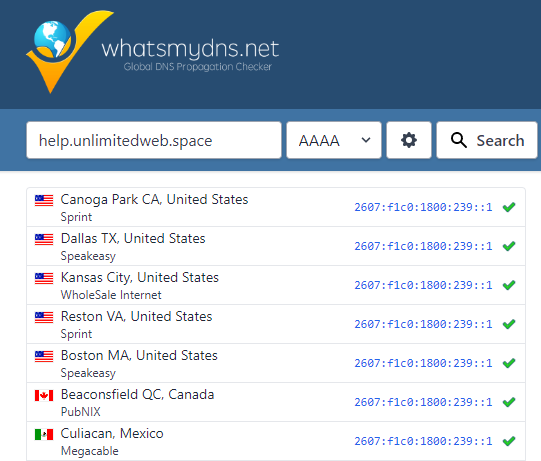541x461 pixels.
Task: Click the Canoga Park IPv6 address result
Action: [423, 207]
